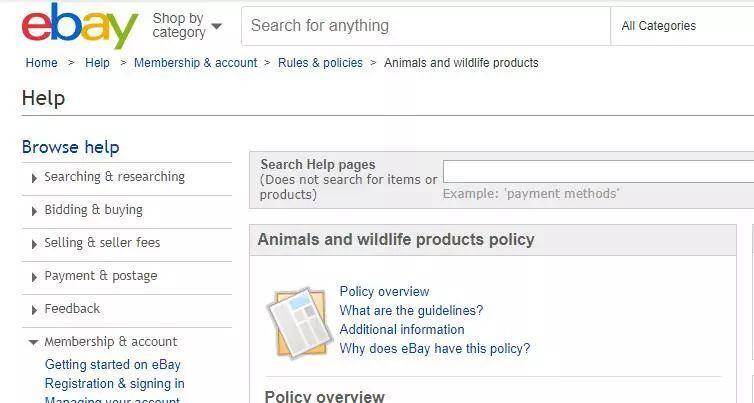Expand Selling & seller fees triangle

pos(34,244)
